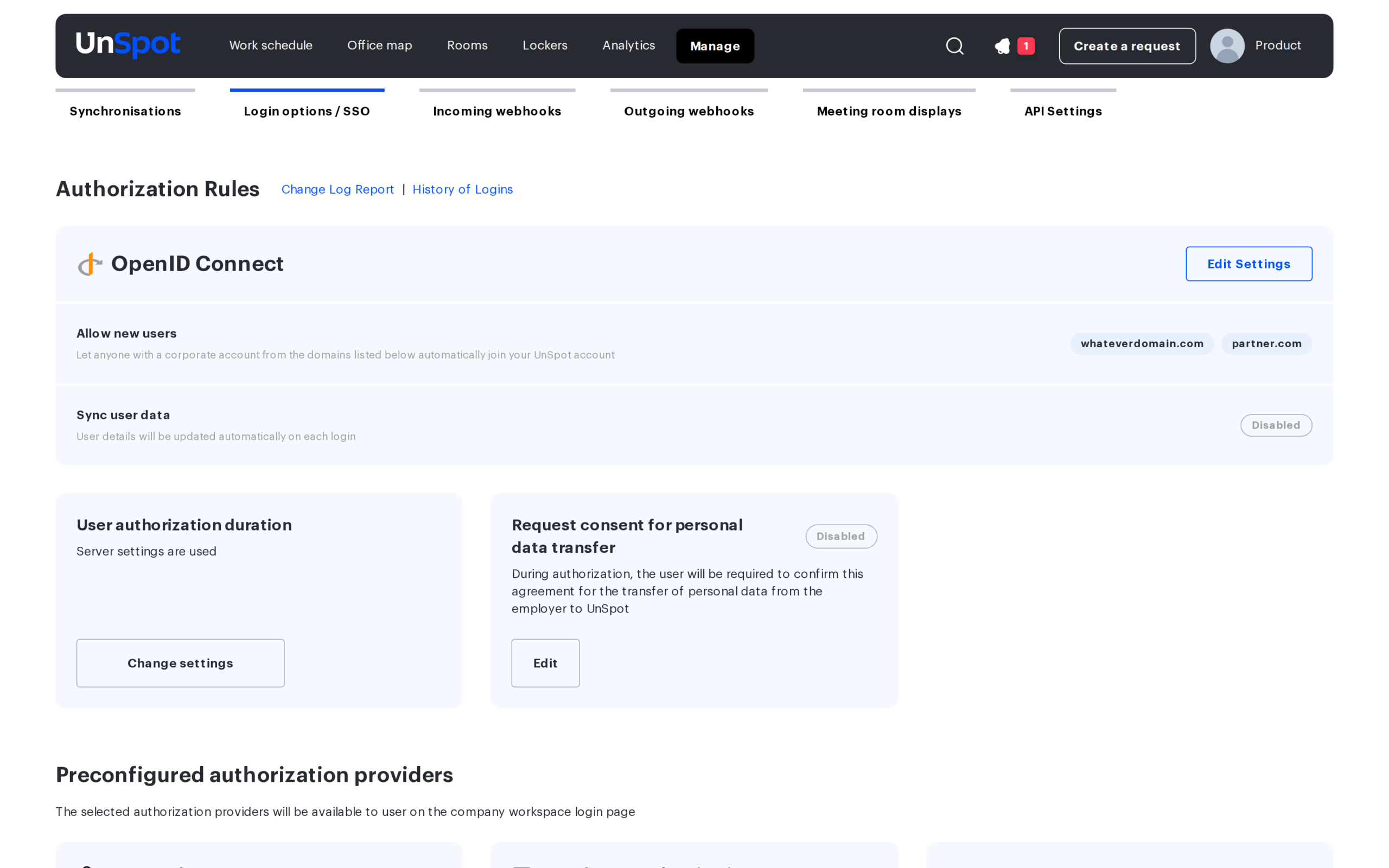Click the Product profile name
1389x868 pixels.
[1278, 46]
